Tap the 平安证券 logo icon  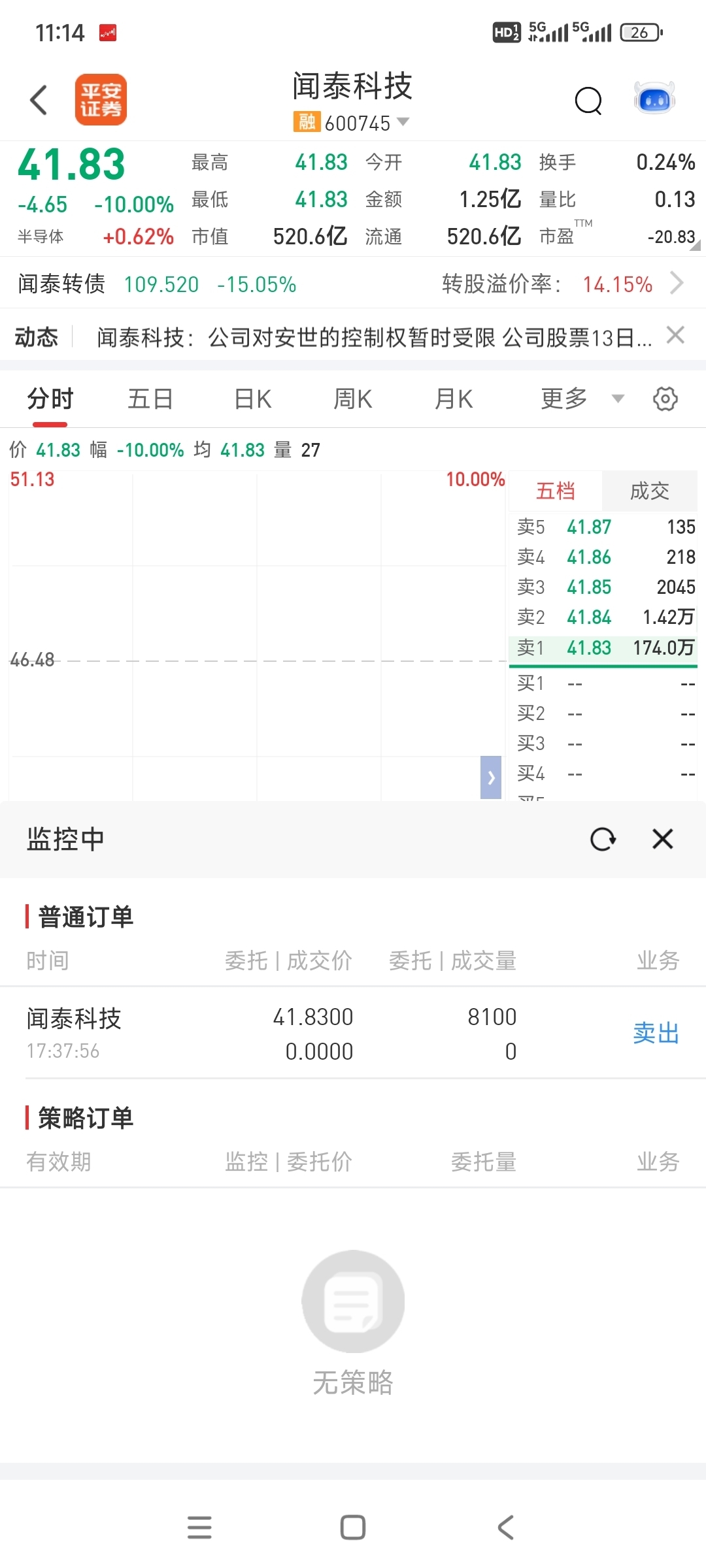(x=101, y=99)
